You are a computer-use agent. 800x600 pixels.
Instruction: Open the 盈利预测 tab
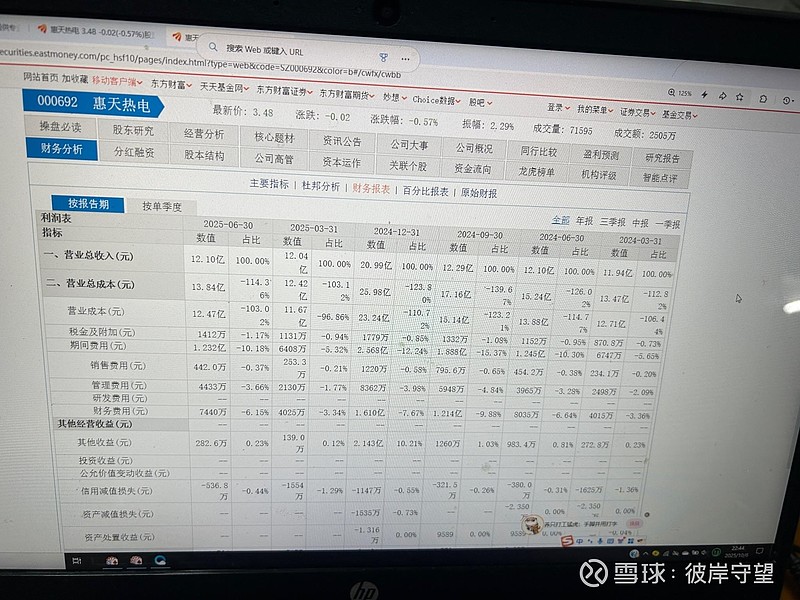click(x=602, y=155)
